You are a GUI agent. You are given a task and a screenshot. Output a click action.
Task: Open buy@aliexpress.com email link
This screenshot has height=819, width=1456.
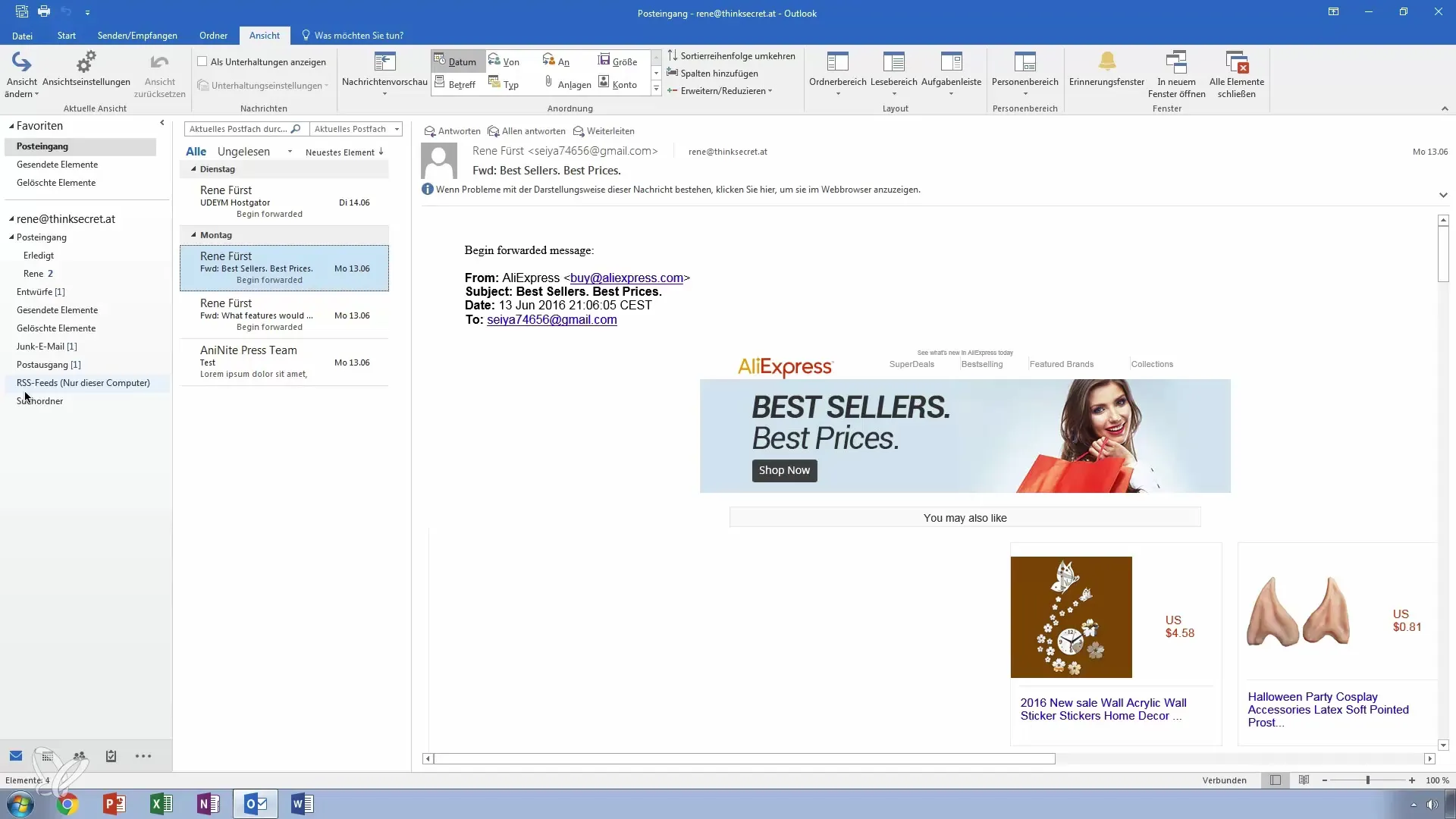click(626, 278)
